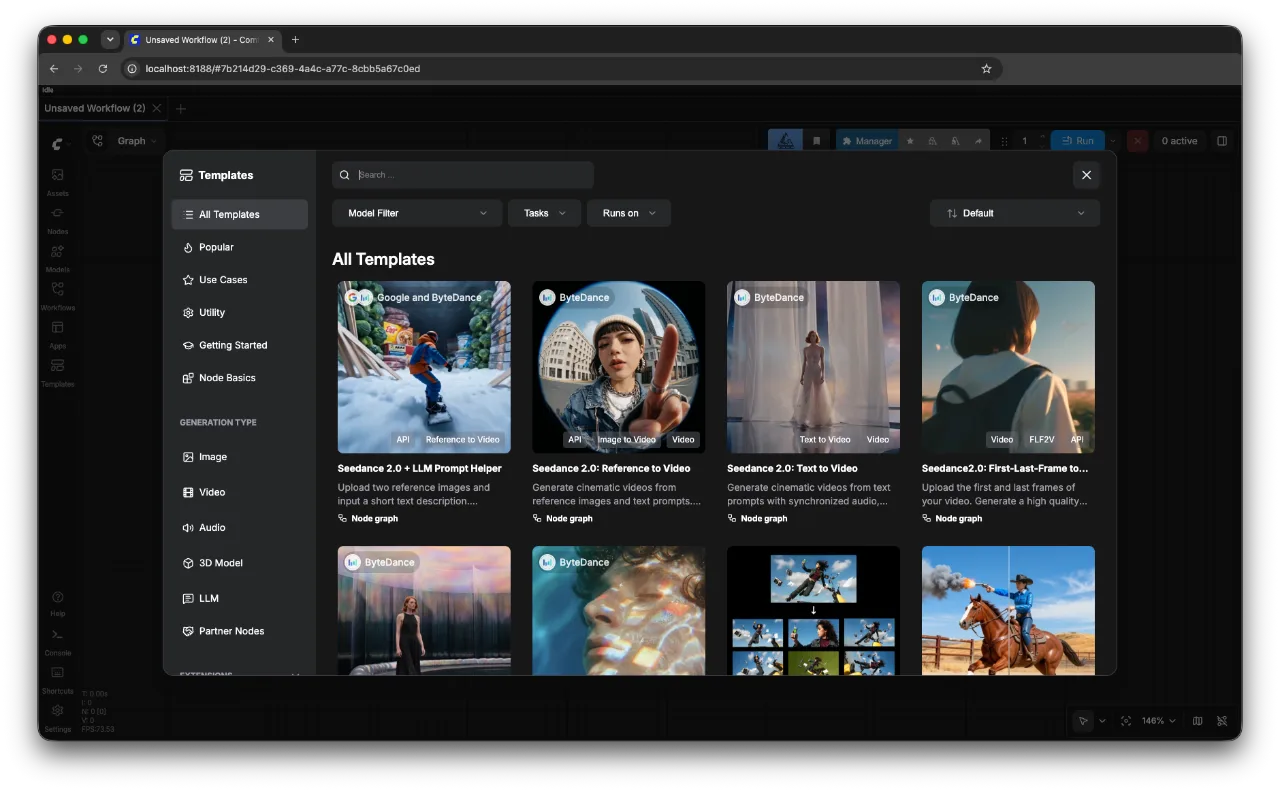Select the Popular category
Screen dimensions: 1280x791
click(x=240, y=247)
